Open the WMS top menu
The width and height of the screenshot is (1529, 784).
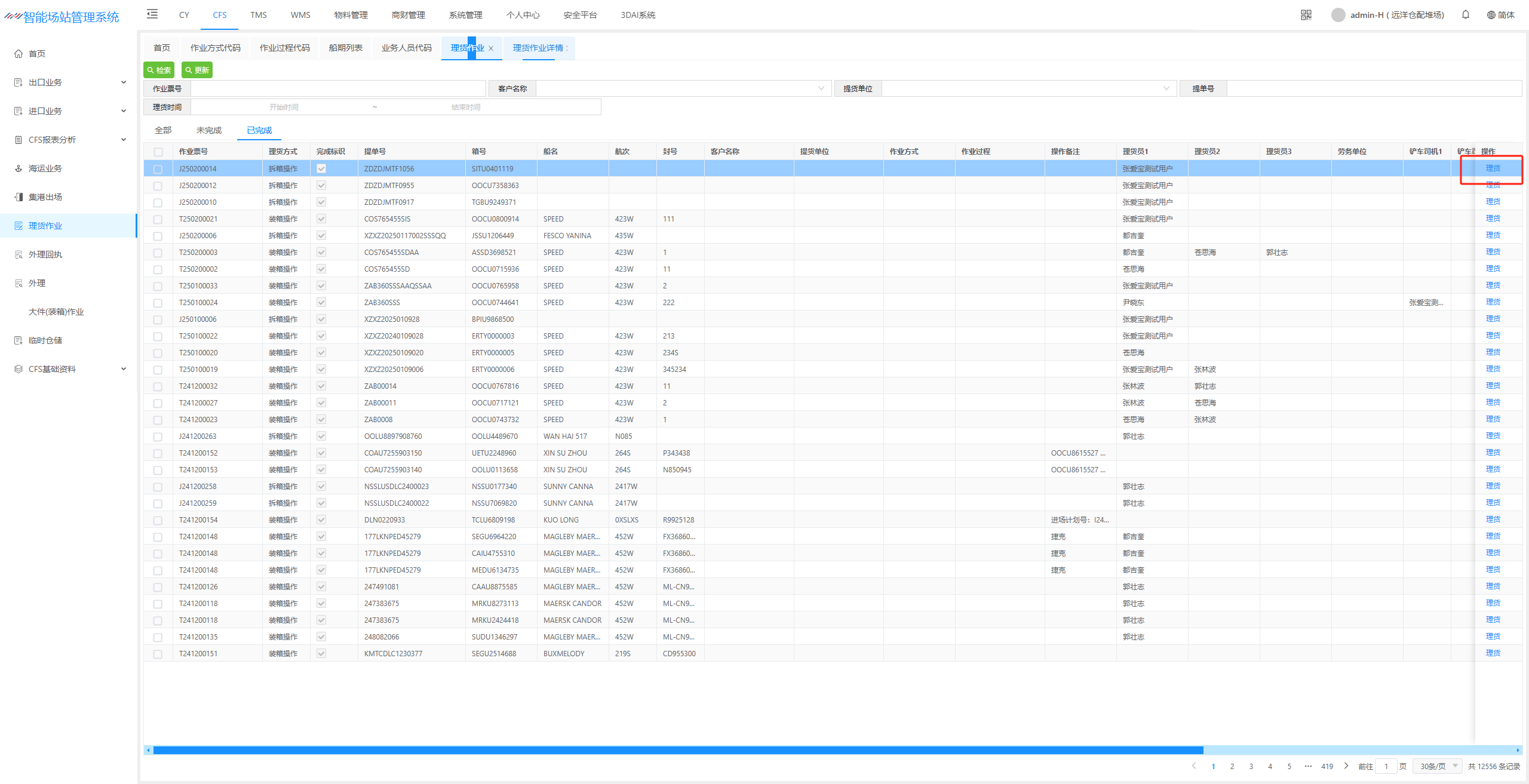(x=300, y=15)
